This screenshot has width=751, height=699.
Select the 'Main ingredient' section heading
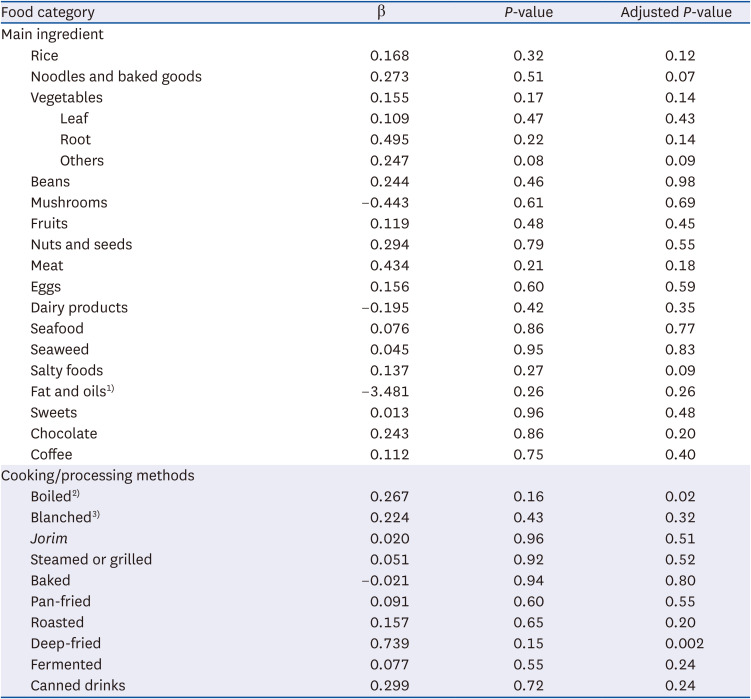[52, 33]
